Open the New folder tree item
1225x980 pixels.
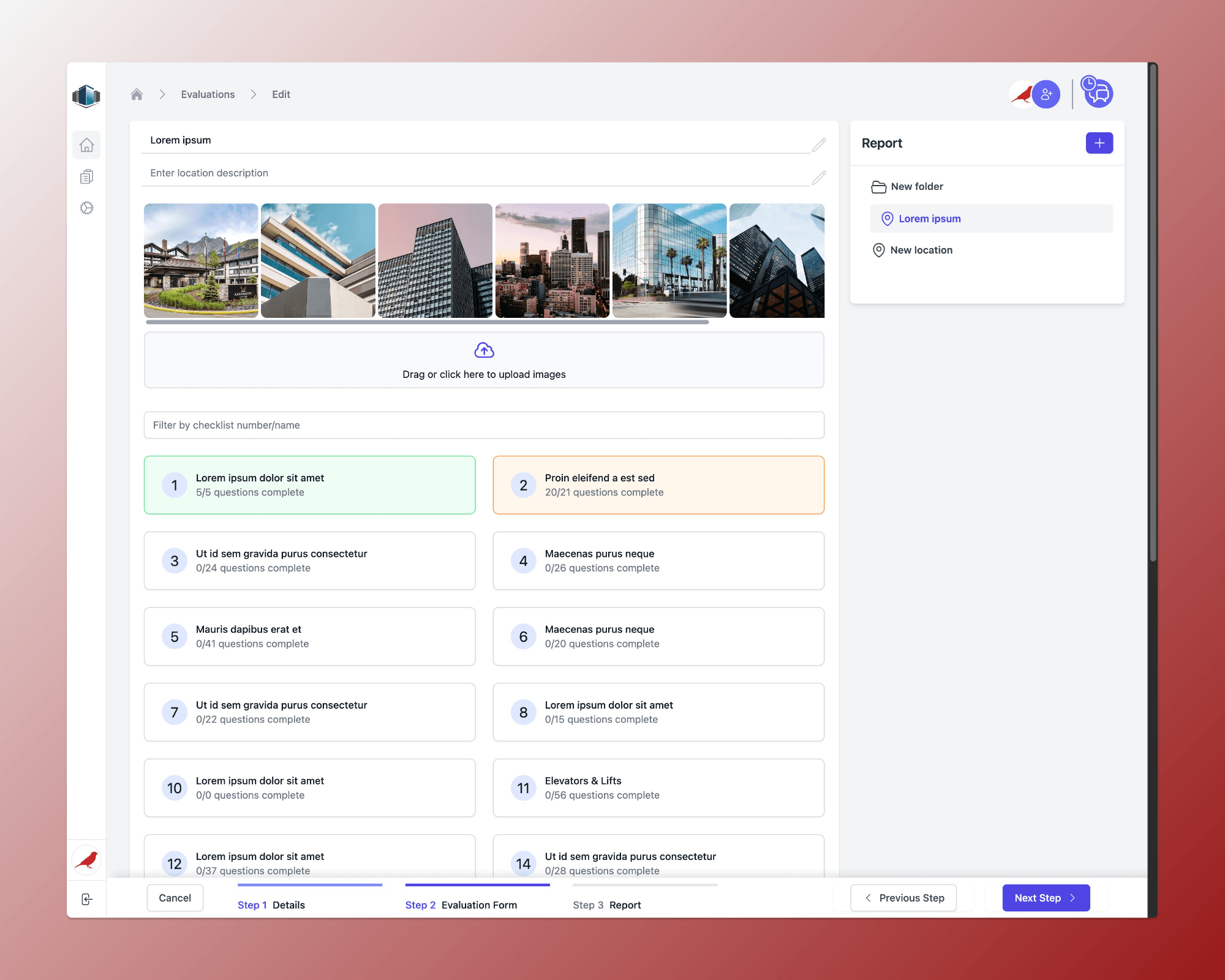(916, 187)
